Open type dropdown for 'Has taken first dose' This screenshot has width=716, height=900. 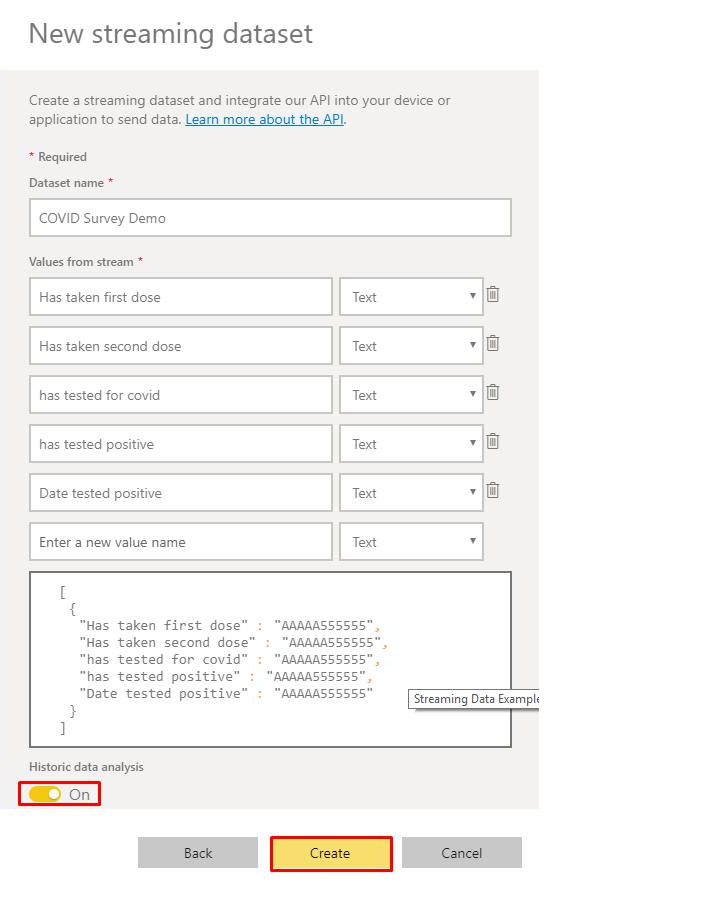coord(411,297)
